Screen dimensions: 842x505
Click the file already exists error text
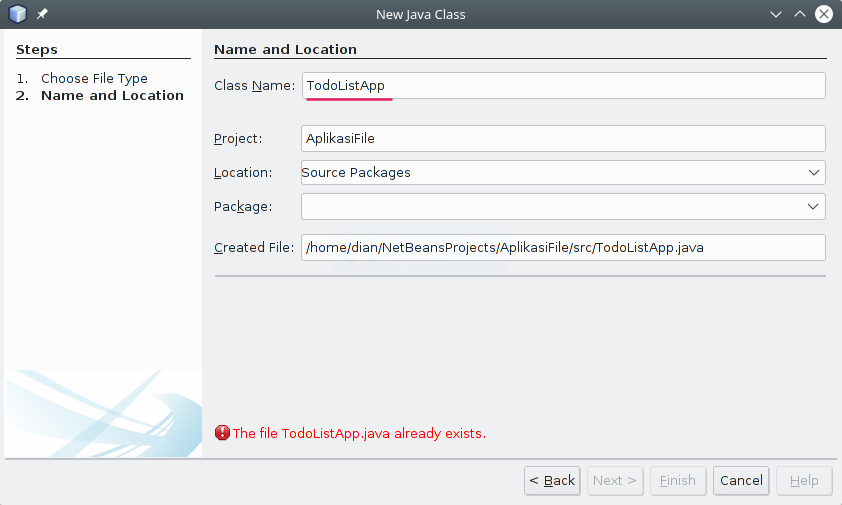pos(359,434)
